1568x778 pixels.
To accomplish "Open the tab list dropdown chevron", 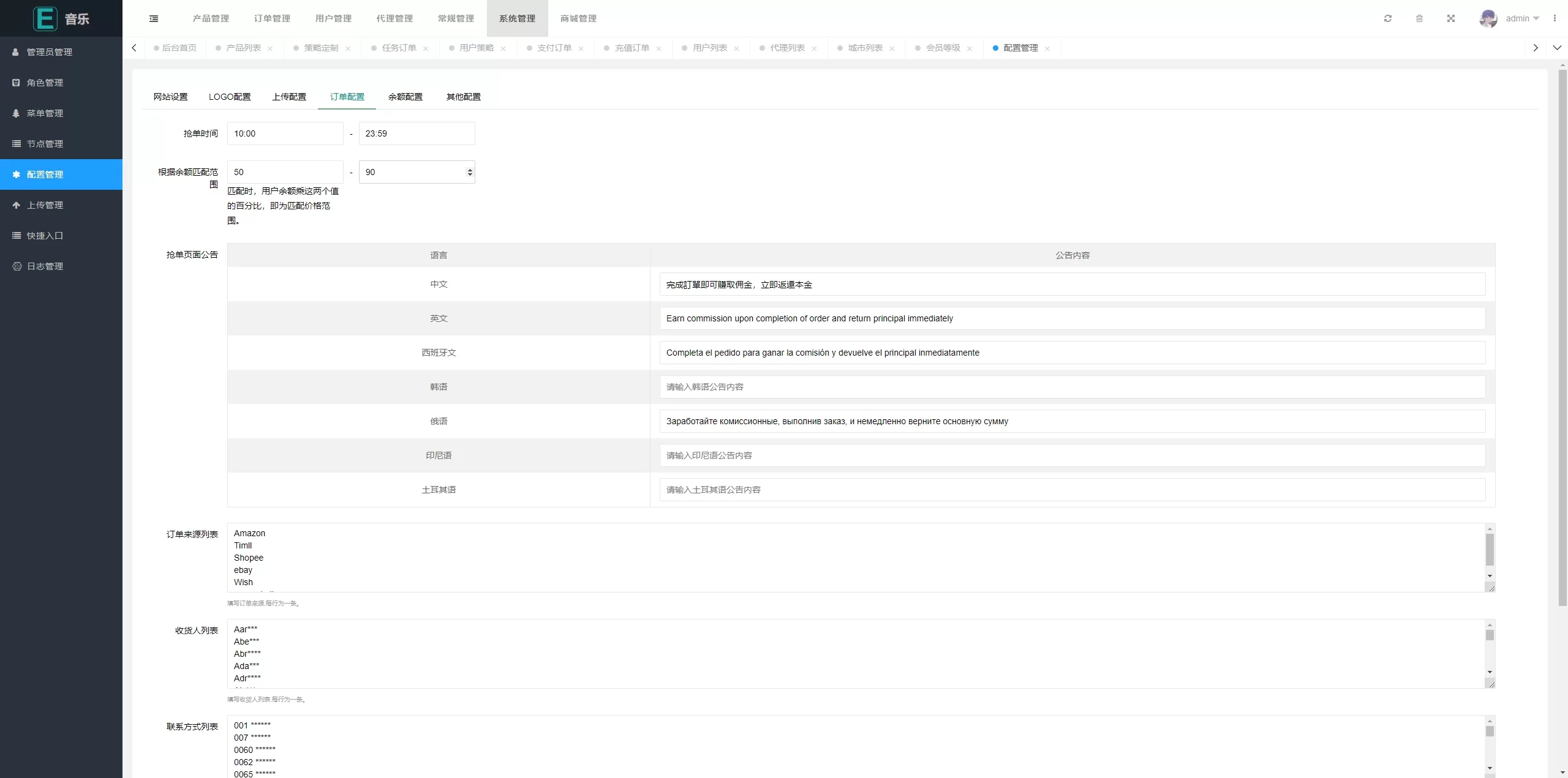I will coord(1557,48).
